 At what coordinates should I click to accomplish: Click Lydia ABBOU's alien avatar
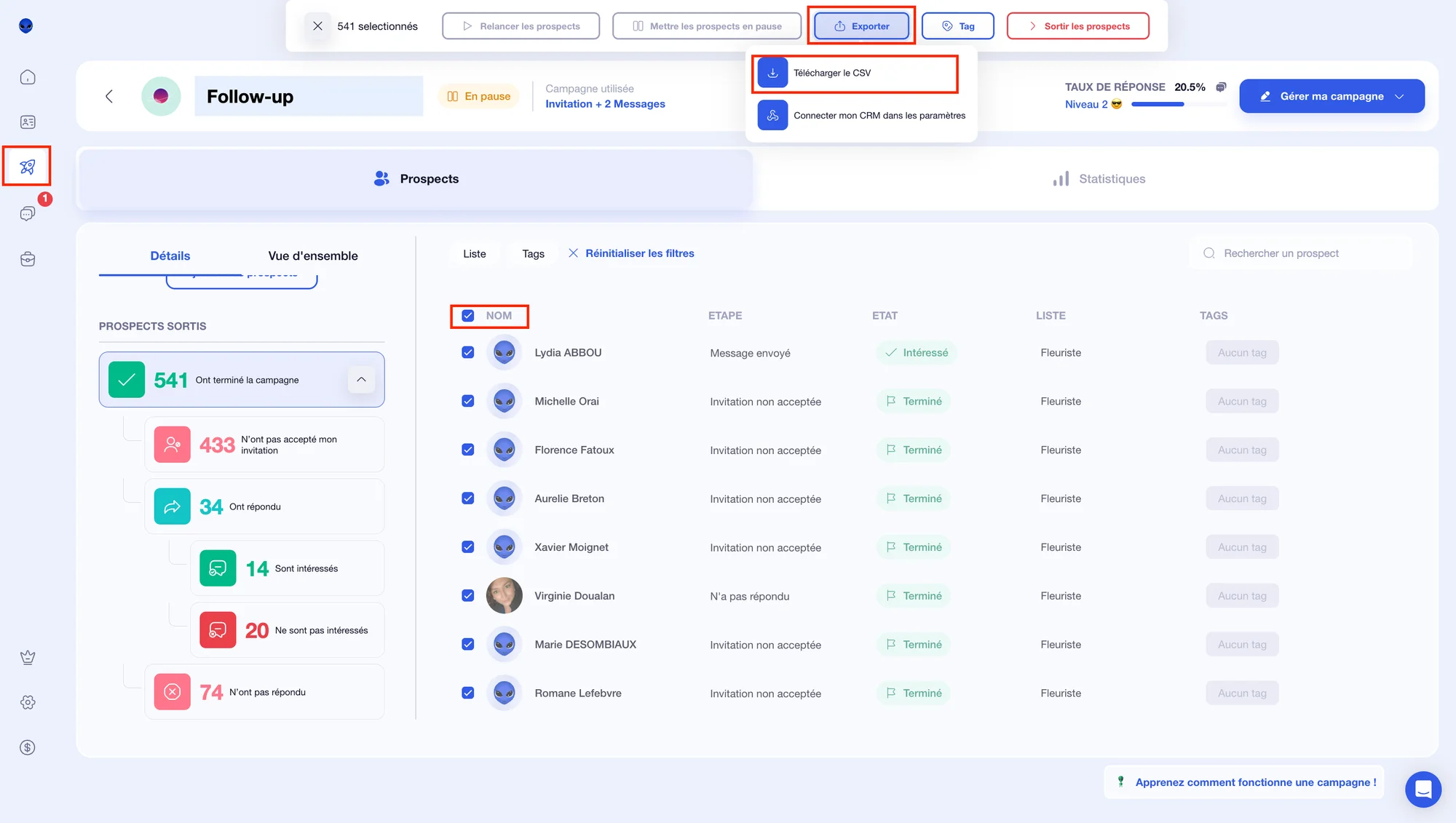504,352
